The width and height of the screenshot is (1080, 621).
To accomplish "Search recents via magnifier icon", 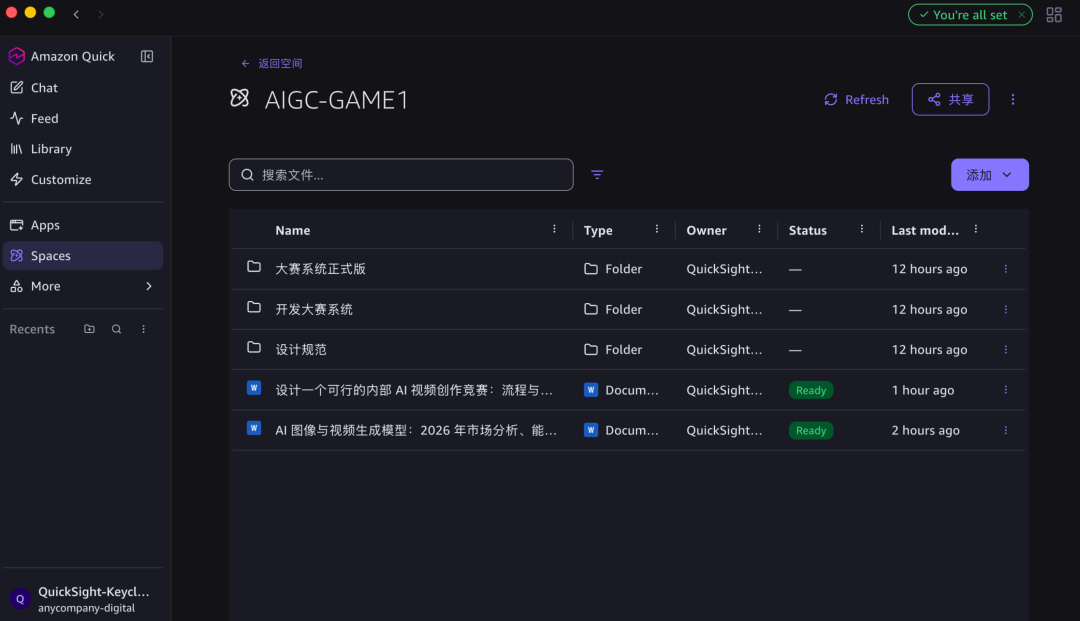I will click(x=116, y=329).
